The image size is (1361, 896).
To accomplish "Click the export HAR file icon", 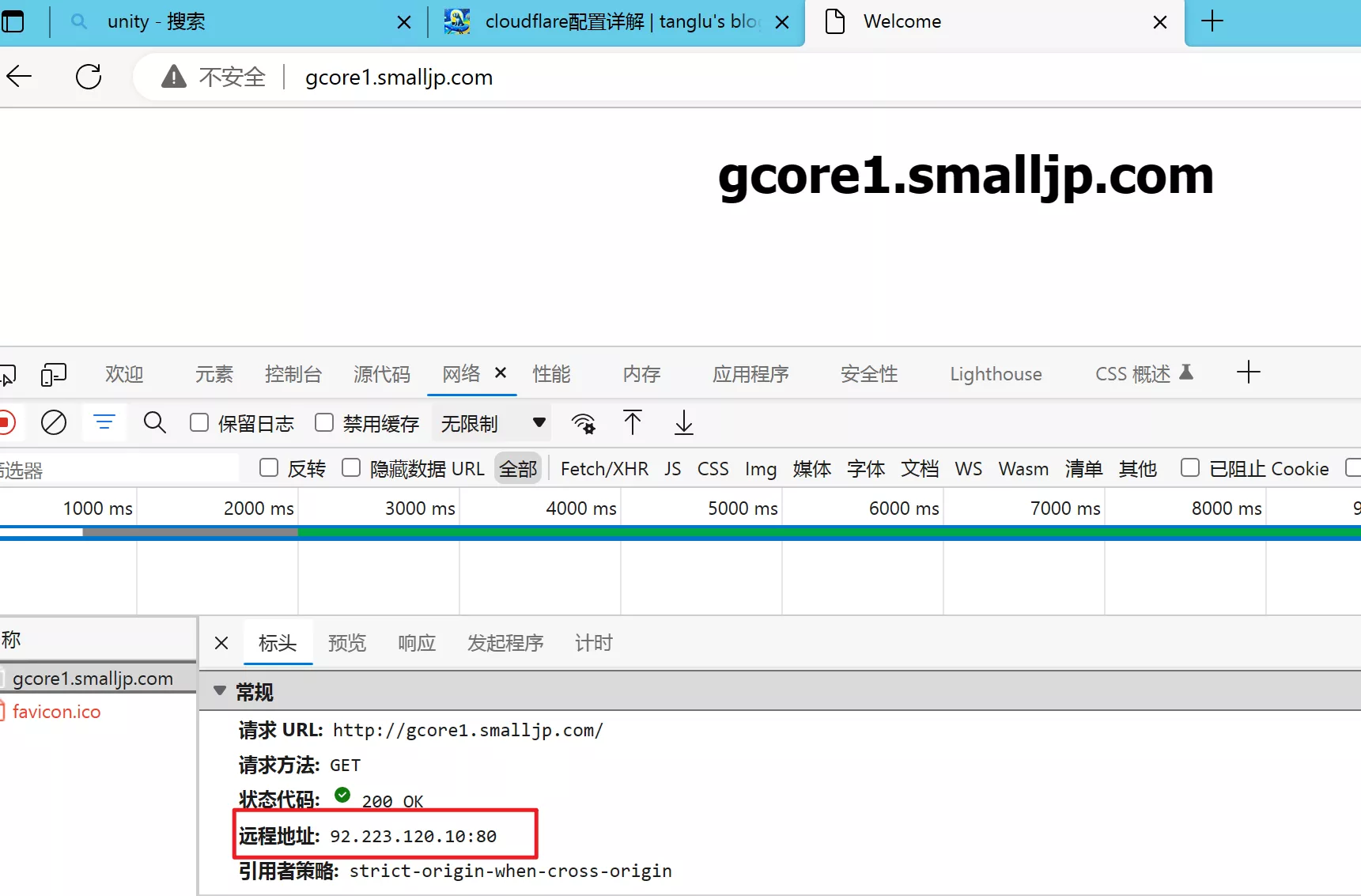I will [683, 422].
